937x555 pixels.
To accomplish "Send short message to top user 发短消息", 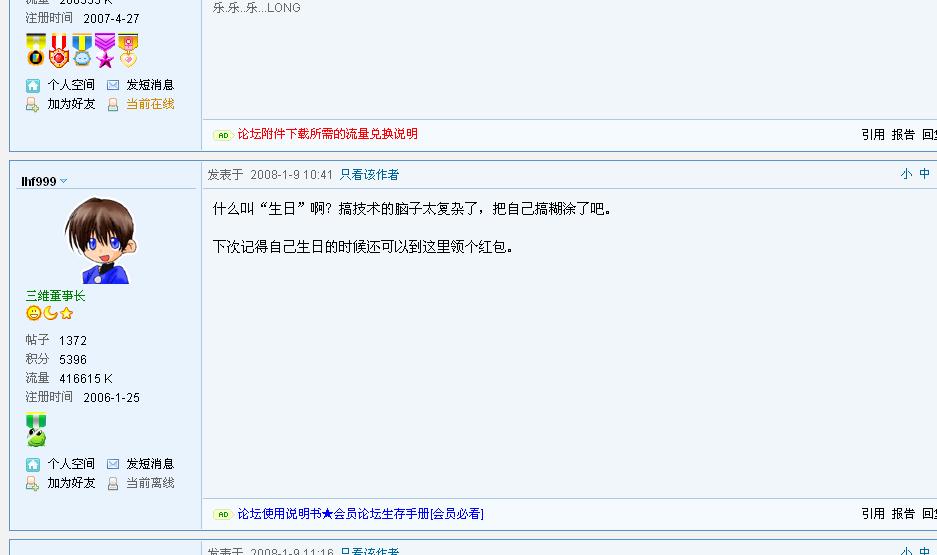I will [150, 85].
